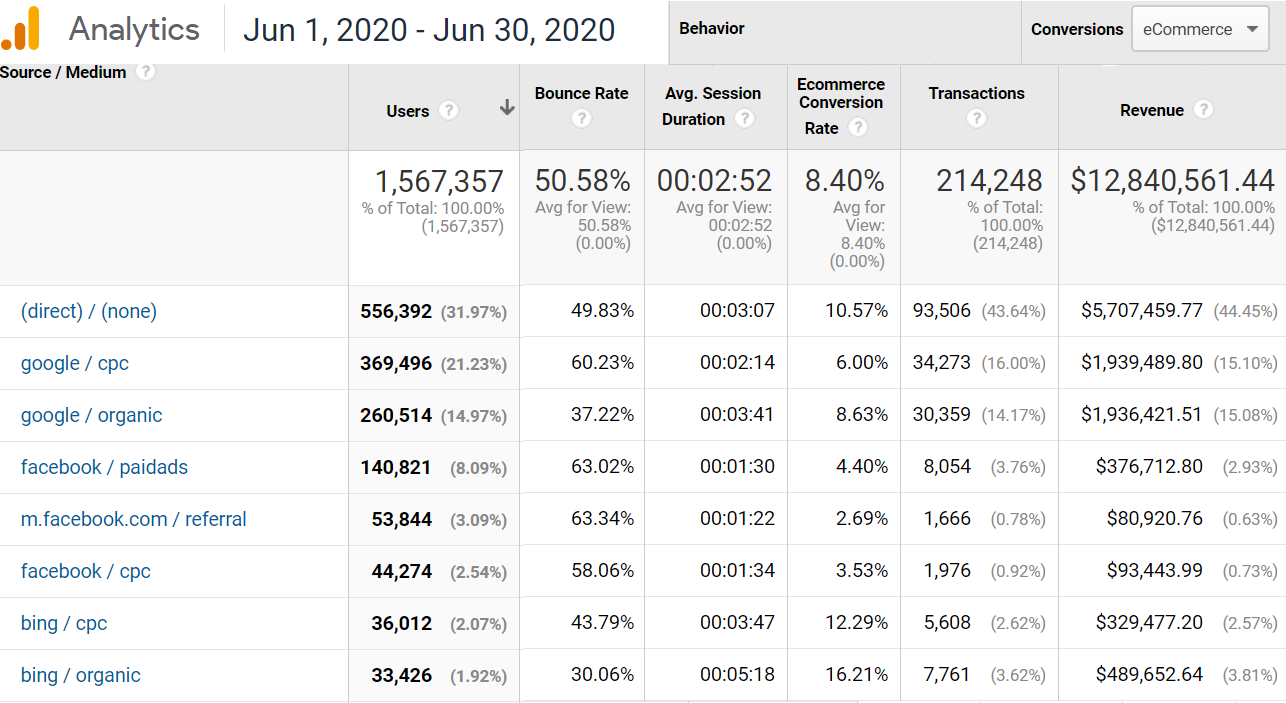Click revenue $80,920.76 for m.facebook.com referral
The width and height of the screenshot is (1286, 703).
(1155, 519)
